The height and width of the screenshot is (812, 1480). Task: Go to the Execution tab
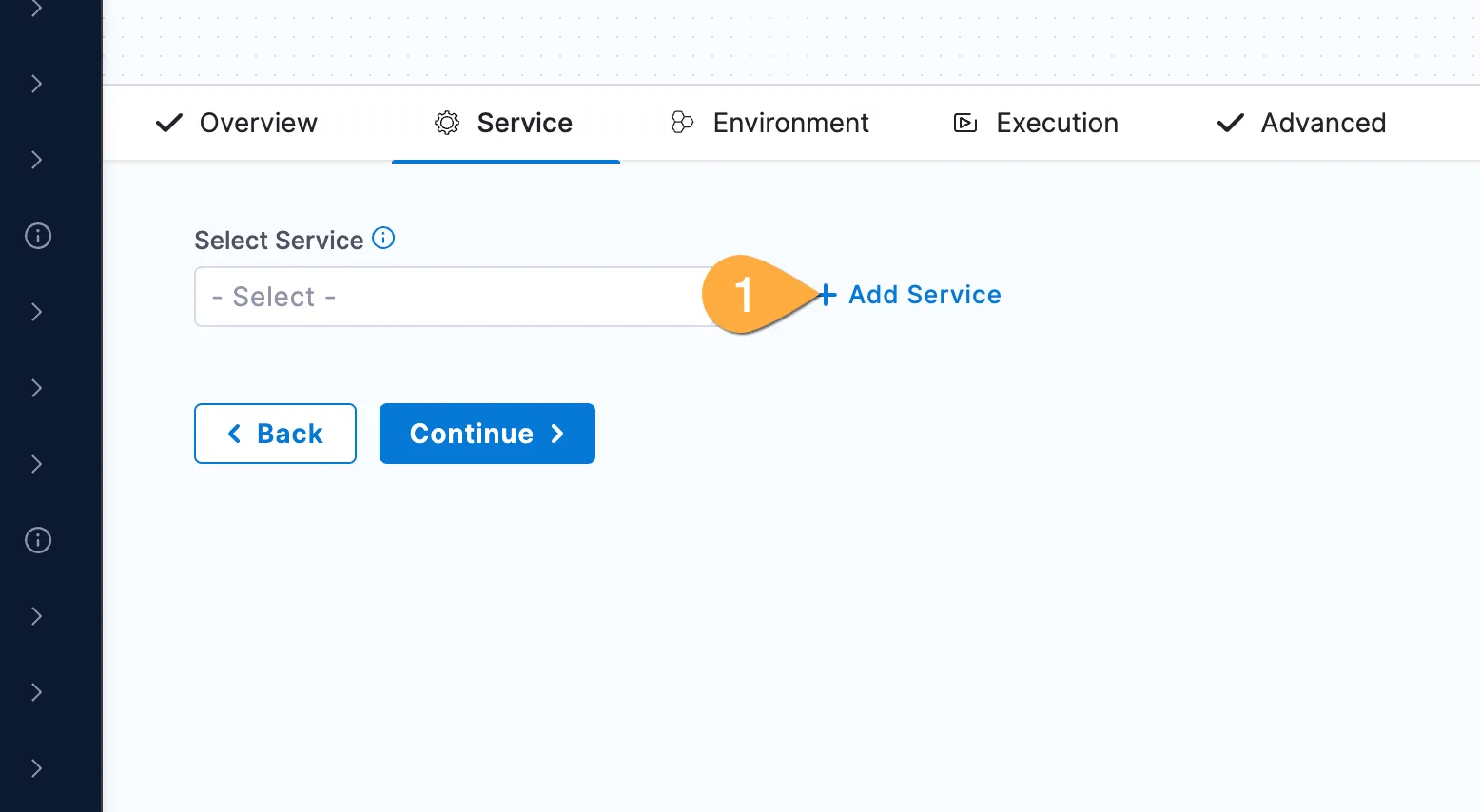point(1057,123)
